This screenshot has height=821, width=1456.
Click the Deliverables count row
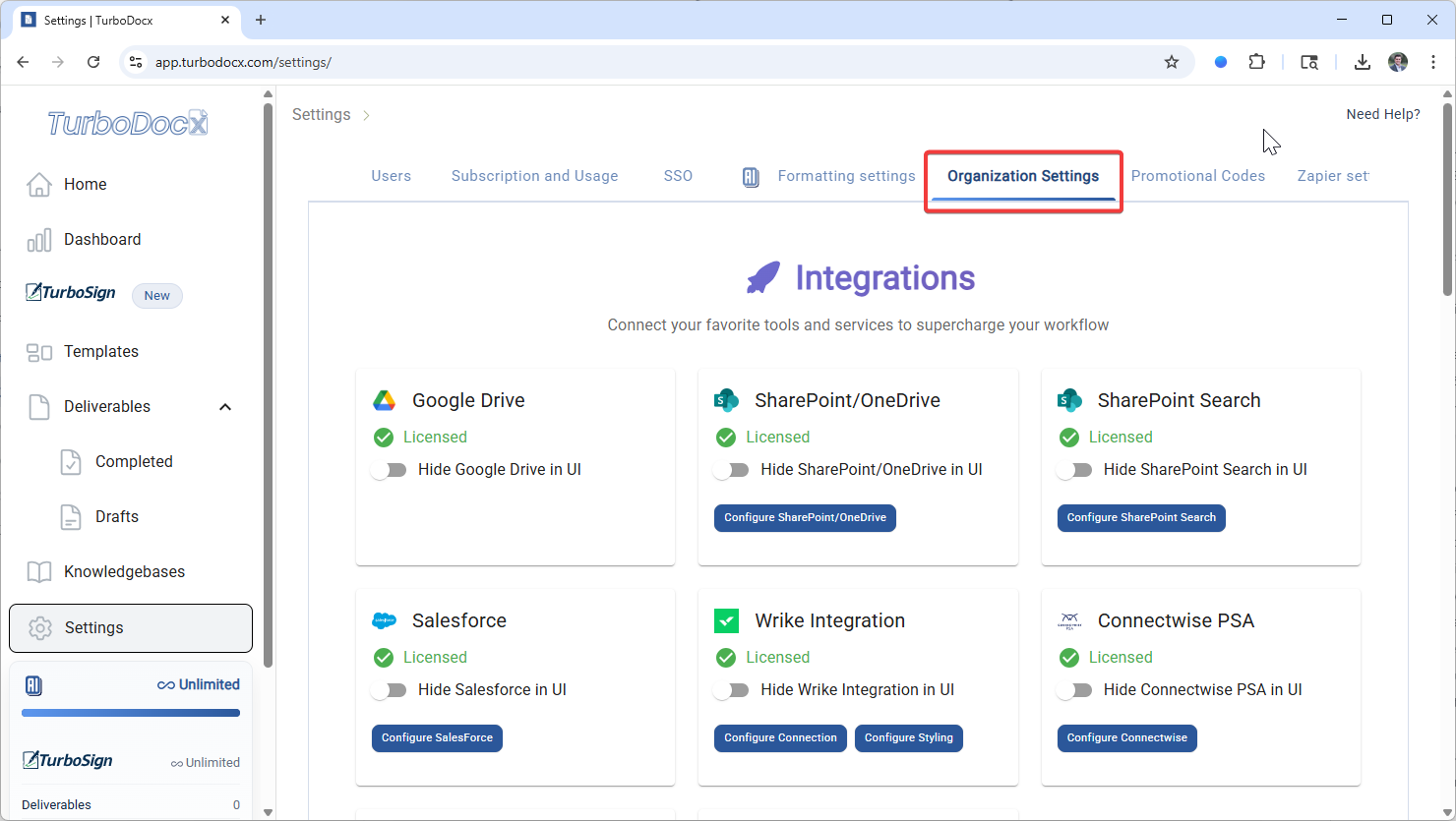(131, 805)
